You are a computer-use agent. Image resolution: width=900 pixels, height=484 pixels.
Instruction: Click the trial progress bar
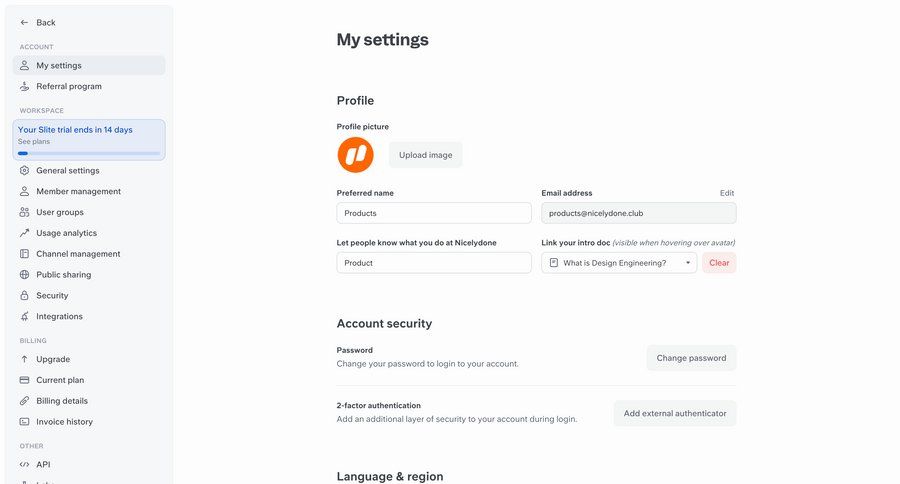pyautogui.click(x=89, y=153)
